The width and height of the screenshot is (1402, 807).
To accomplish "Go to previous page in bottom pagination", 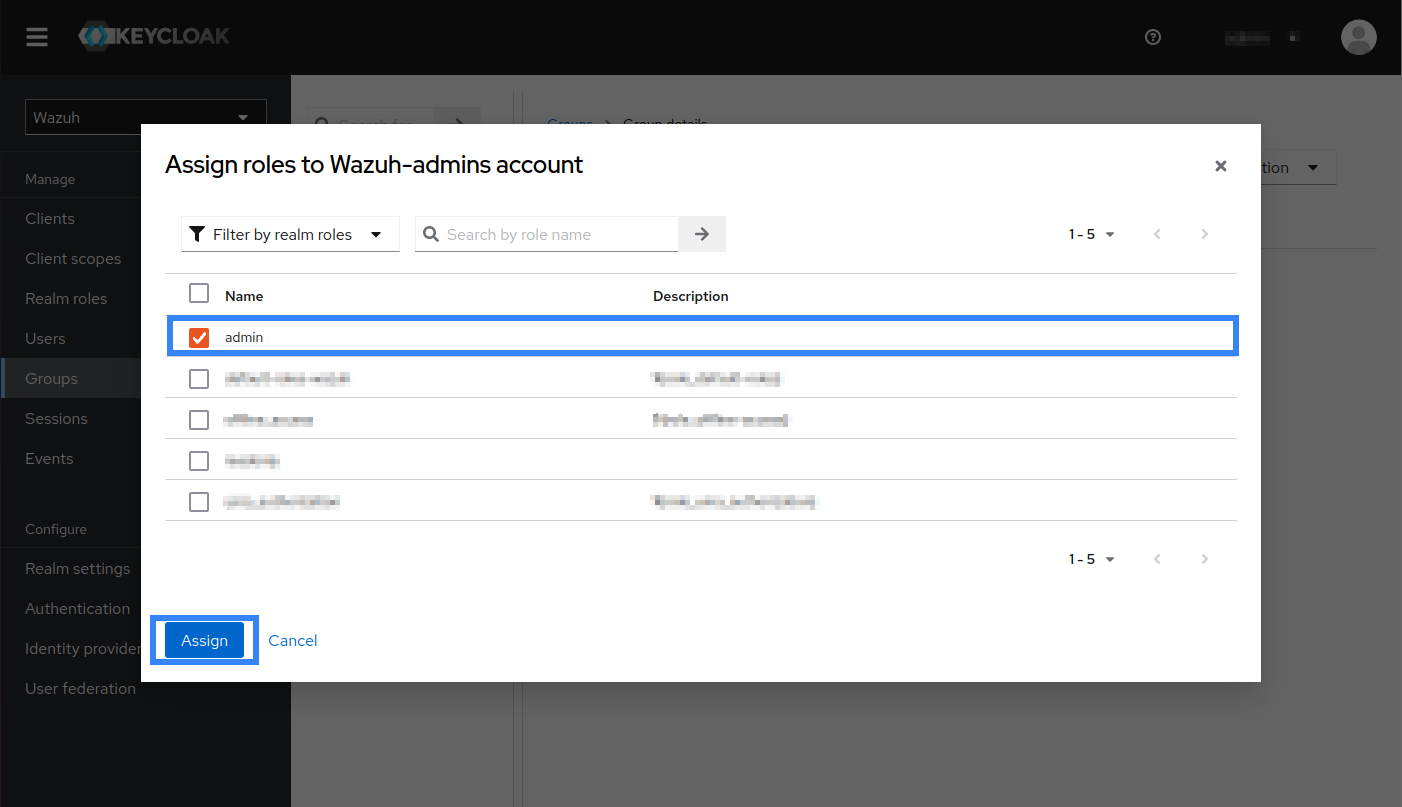I will click(1157, 559).
